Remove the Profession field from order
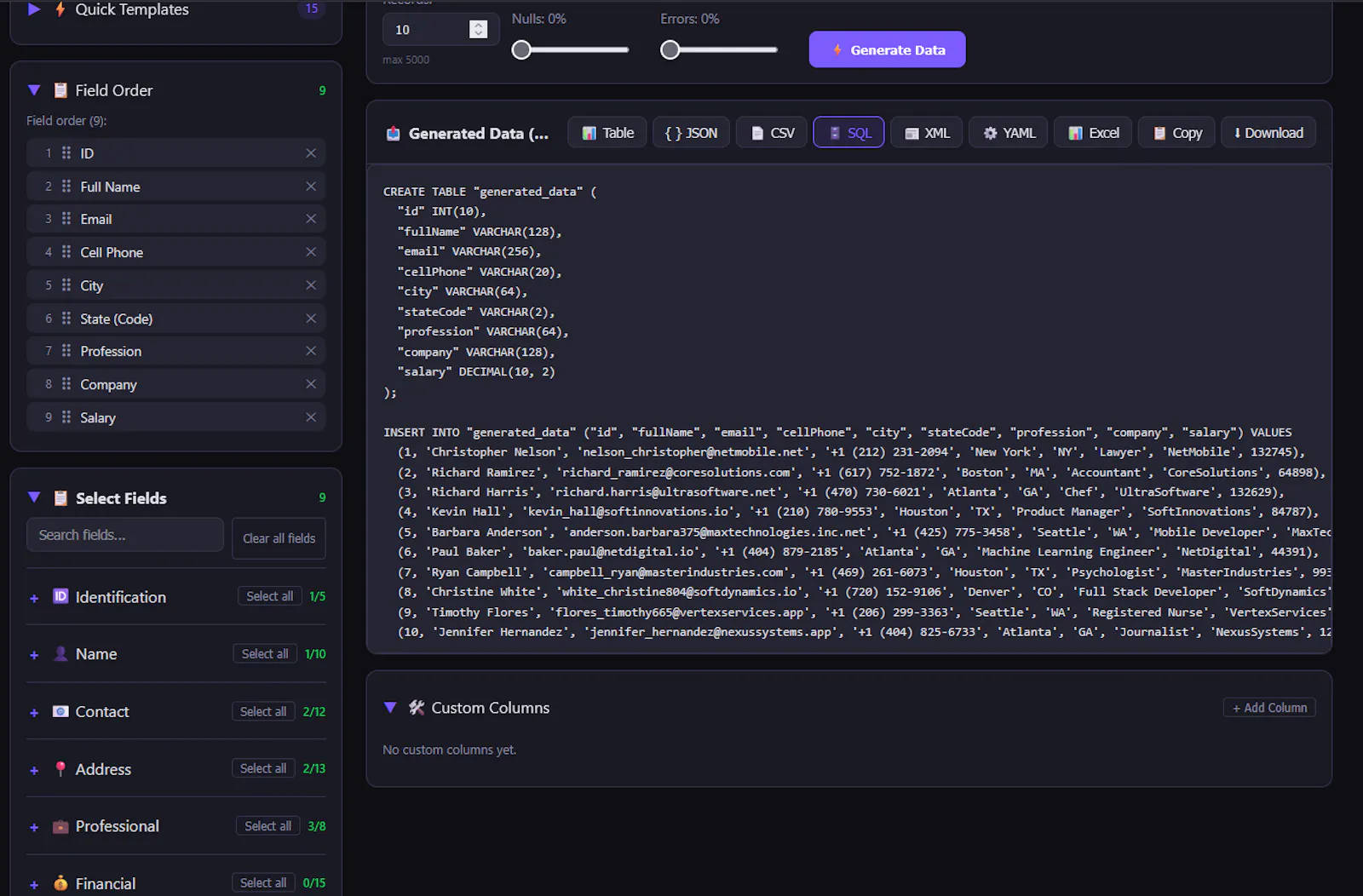Image resolution: width=1363 pixels, height=896 pixels. tap(311, 351)
